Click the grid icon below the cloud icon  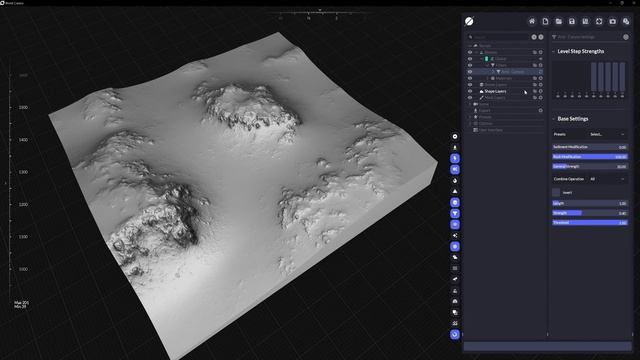pos(455,268)
